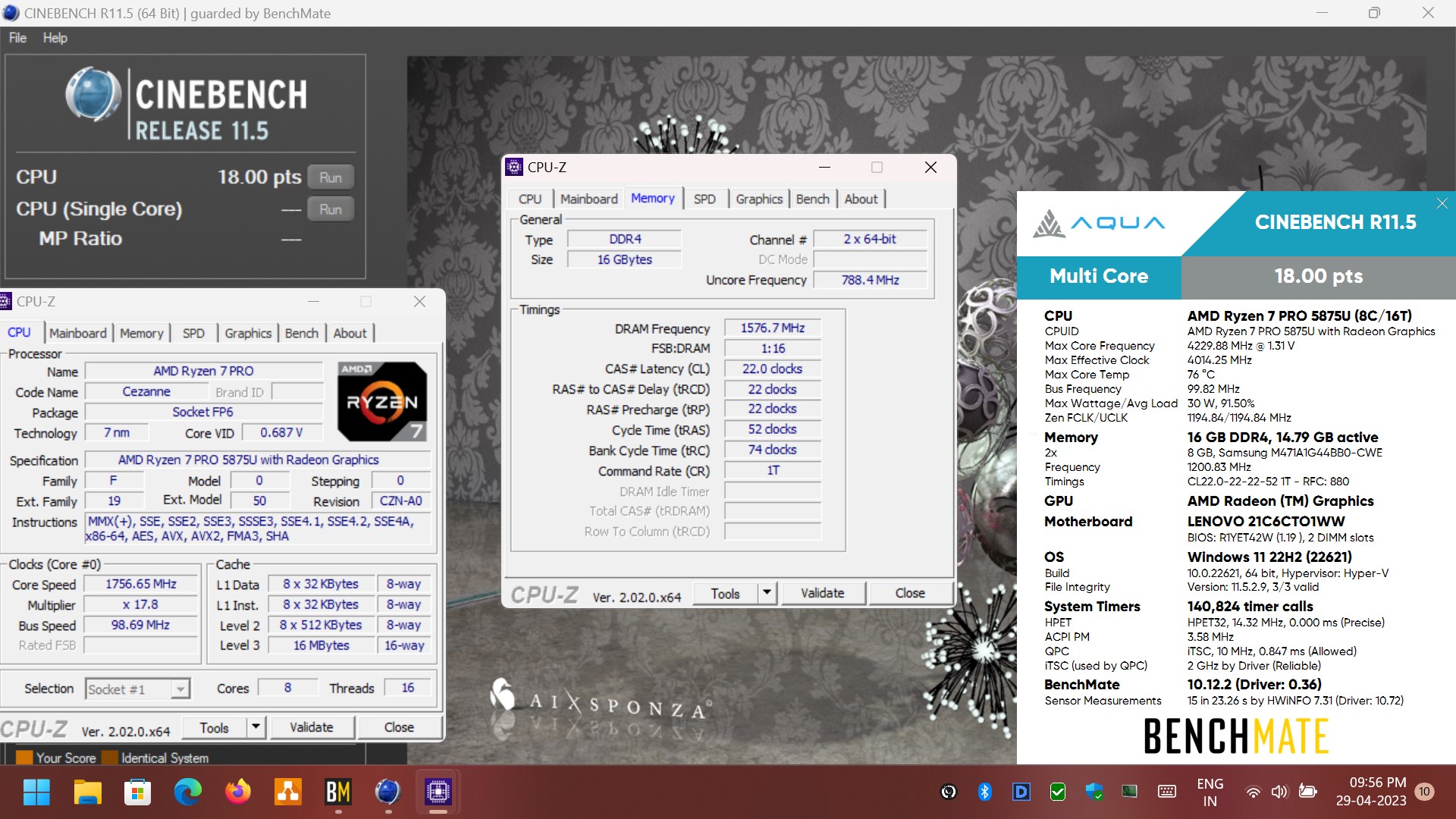Image resolution: width=1456 pixels, height=819 pixels.
Task: Open Graphics tab in left CPU-Z window
Action: [248, 333]
